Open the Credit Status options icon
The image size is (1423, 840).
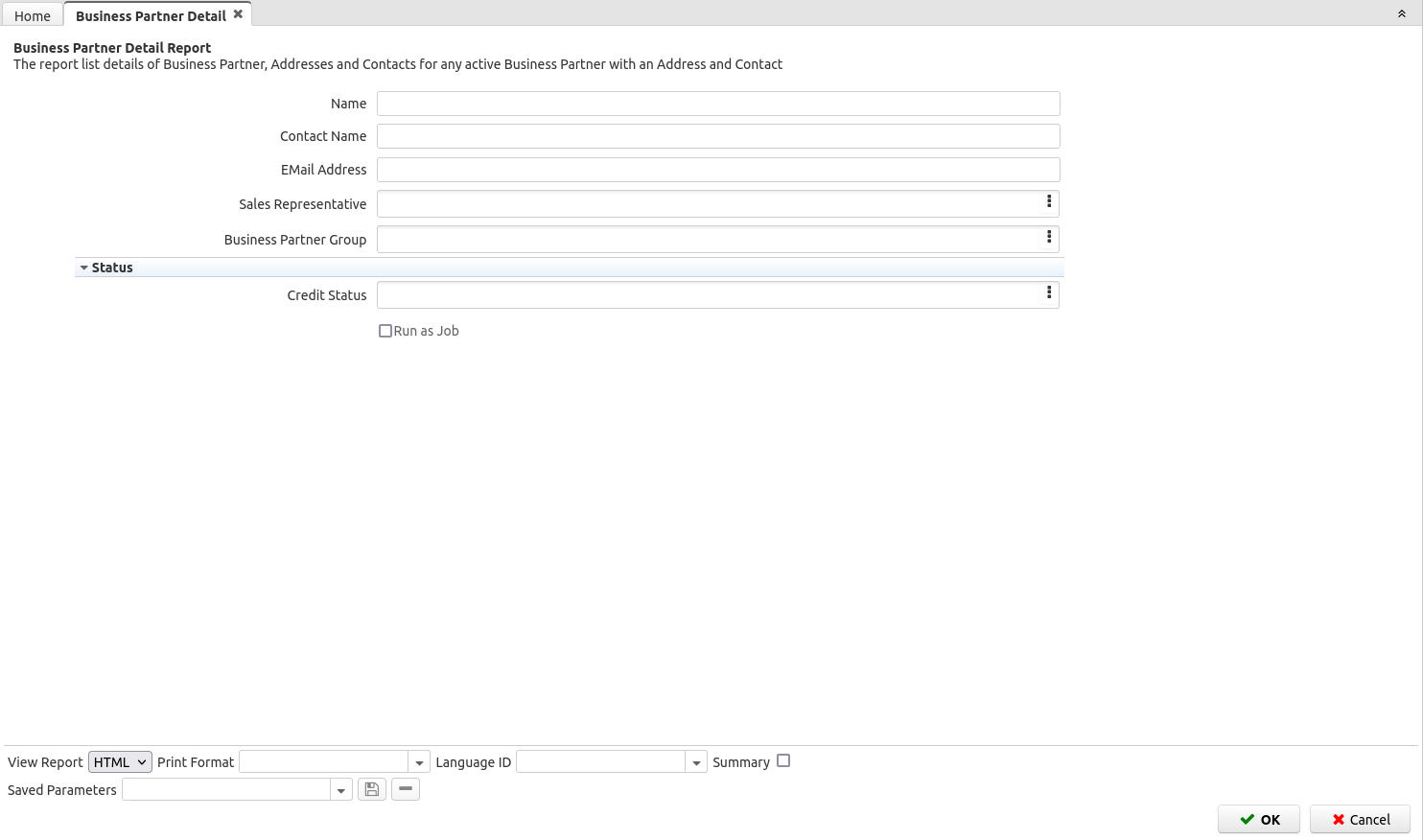click(x=1049, y=293)
